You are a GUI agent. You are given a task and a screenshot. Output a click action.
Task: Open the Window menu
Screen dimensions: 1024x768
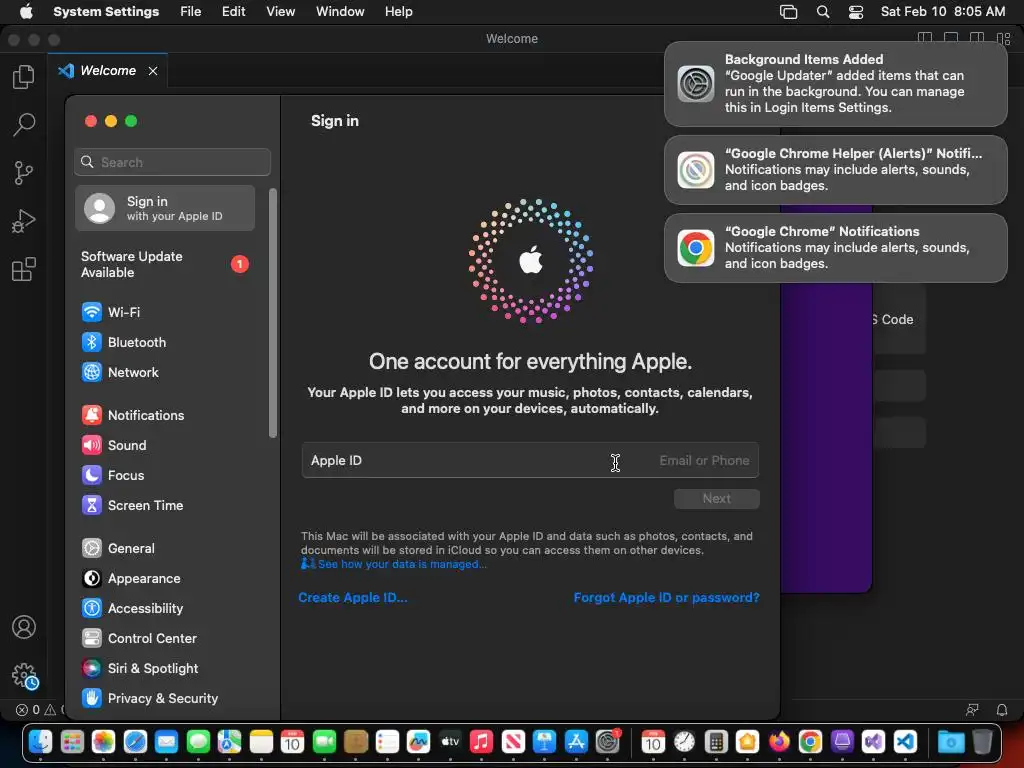pos(340,12)
